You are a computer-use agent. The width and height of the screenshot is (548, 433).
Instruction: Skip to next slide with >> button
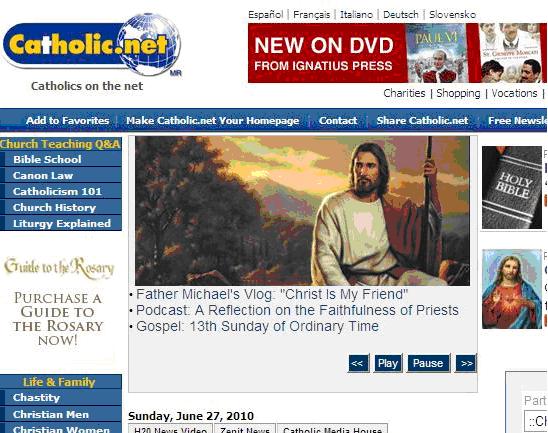point(466,363)
